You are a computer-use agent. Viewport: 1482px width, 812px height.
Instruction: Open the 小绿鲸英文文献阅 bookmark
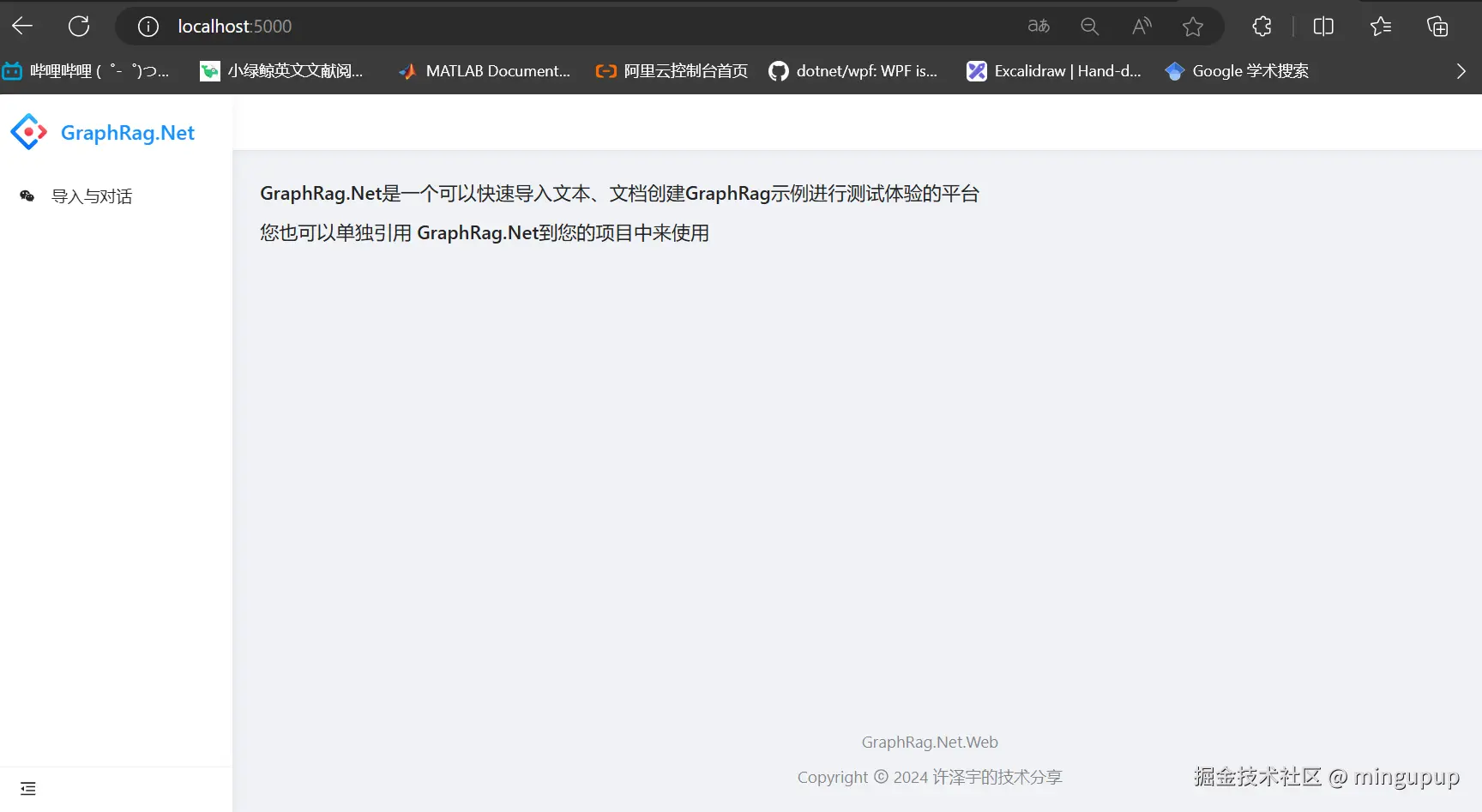[282, 71]
